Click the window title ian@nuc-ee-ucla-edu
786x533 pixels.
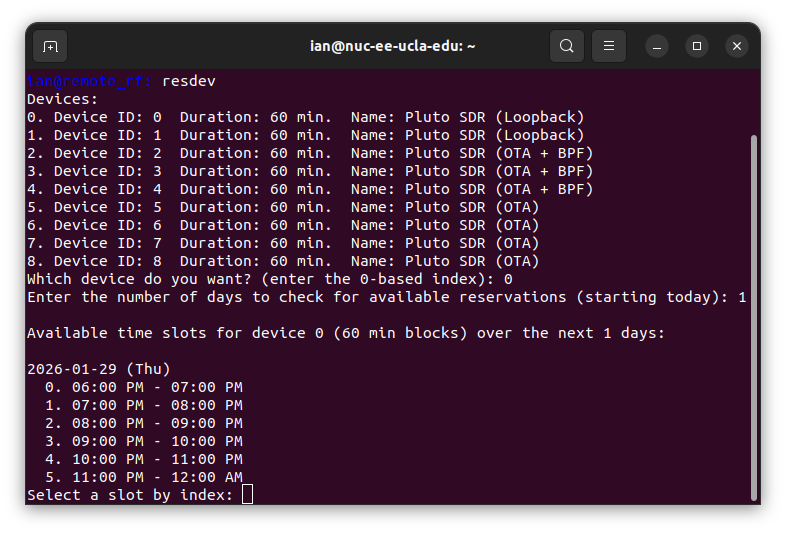393,46
